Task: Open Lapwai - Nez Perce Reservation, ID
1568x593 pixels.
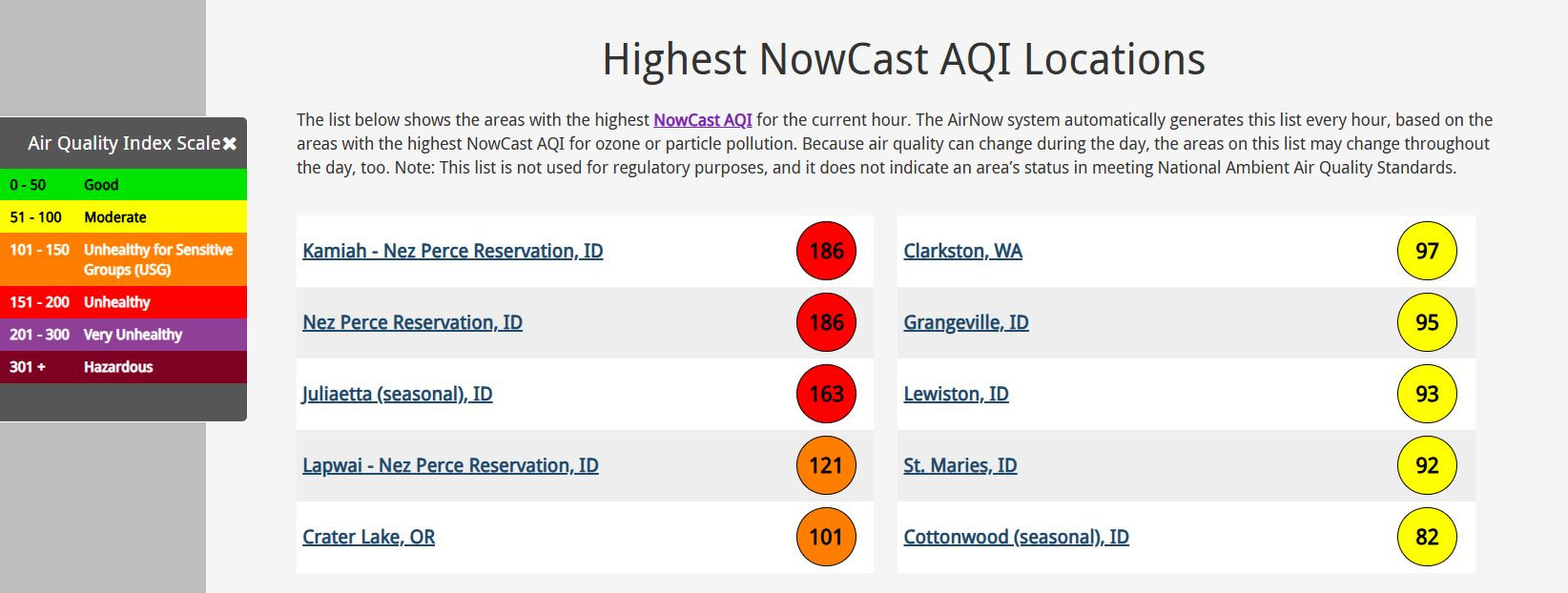Action: pyautogui.click(x=450, y=465)
